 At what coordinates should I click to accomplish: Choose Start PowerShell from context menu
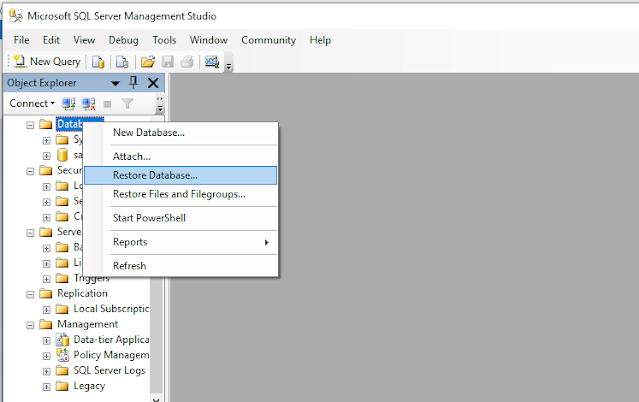(181, 218)
